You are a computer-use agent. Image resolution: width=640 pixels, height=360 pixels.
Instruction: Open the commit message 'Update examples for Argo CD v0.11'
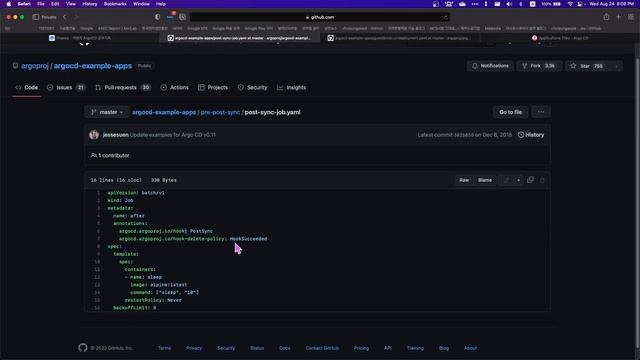point(173,135)
